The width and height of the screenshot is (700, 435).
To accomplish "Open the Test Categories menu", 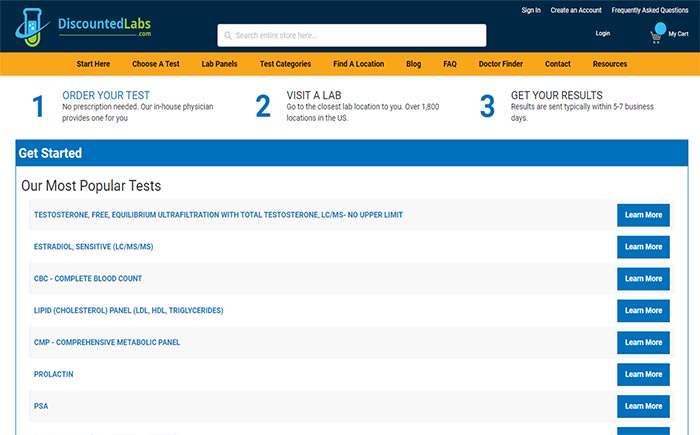I will pyautogui.click(x=285, y=64).
